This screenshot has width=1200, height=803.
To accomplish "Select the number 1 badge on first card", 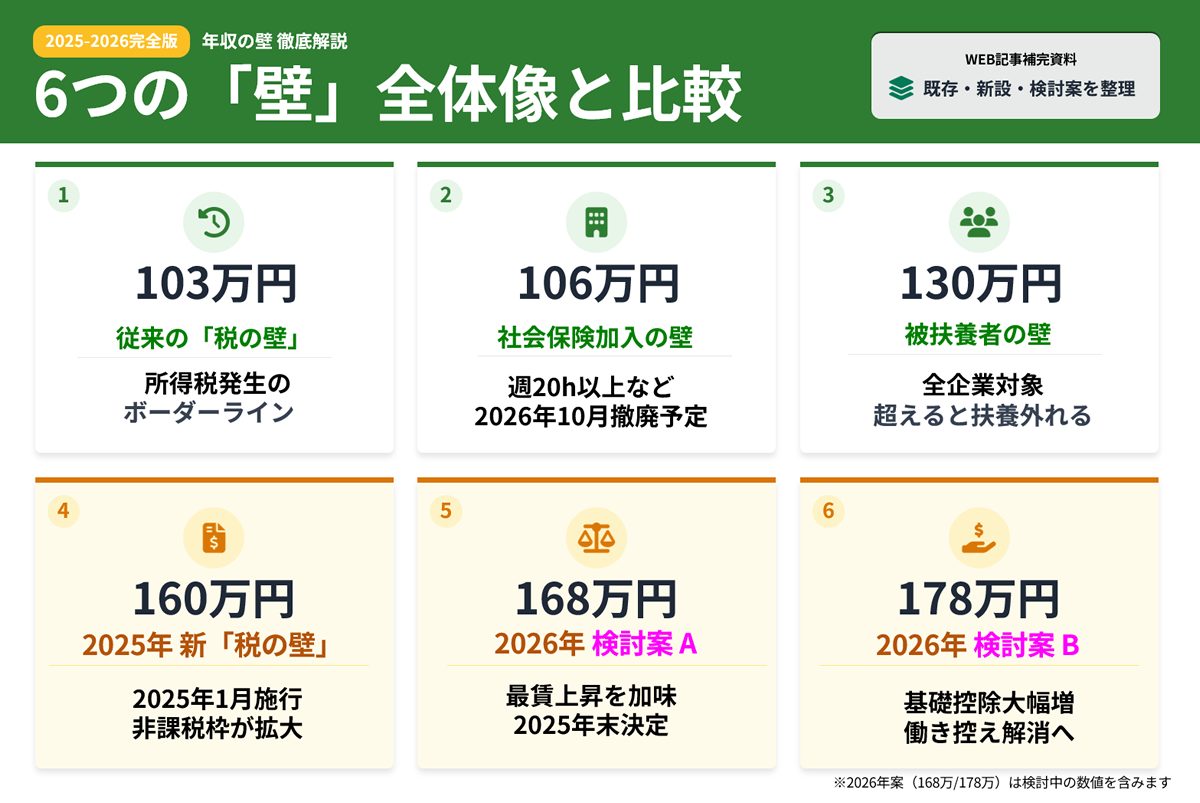I will 63,196.
